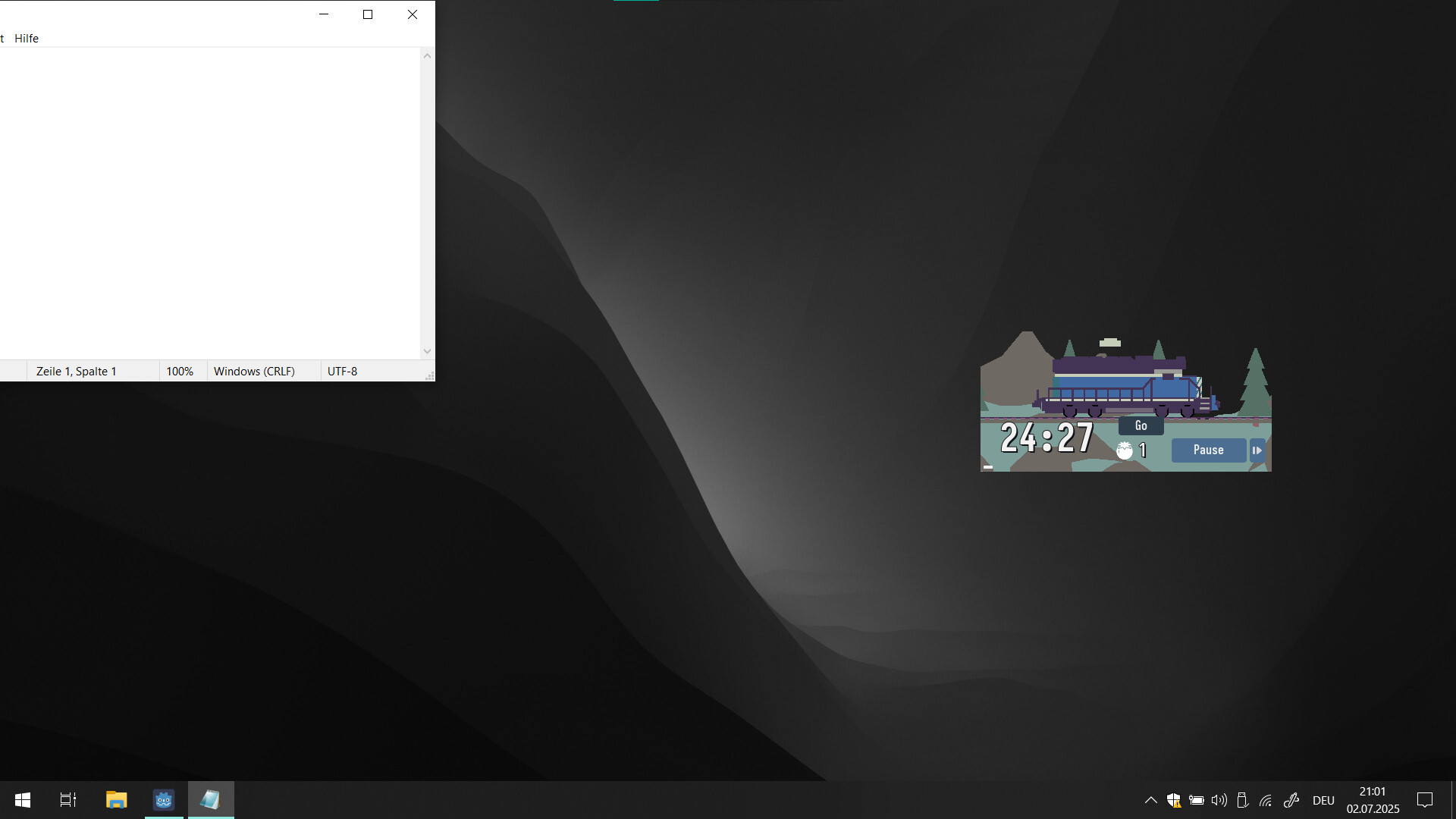Screen dimensions: 1456x819
Task: Open Godot Engine from the taskbar
Action: [164, 799]
